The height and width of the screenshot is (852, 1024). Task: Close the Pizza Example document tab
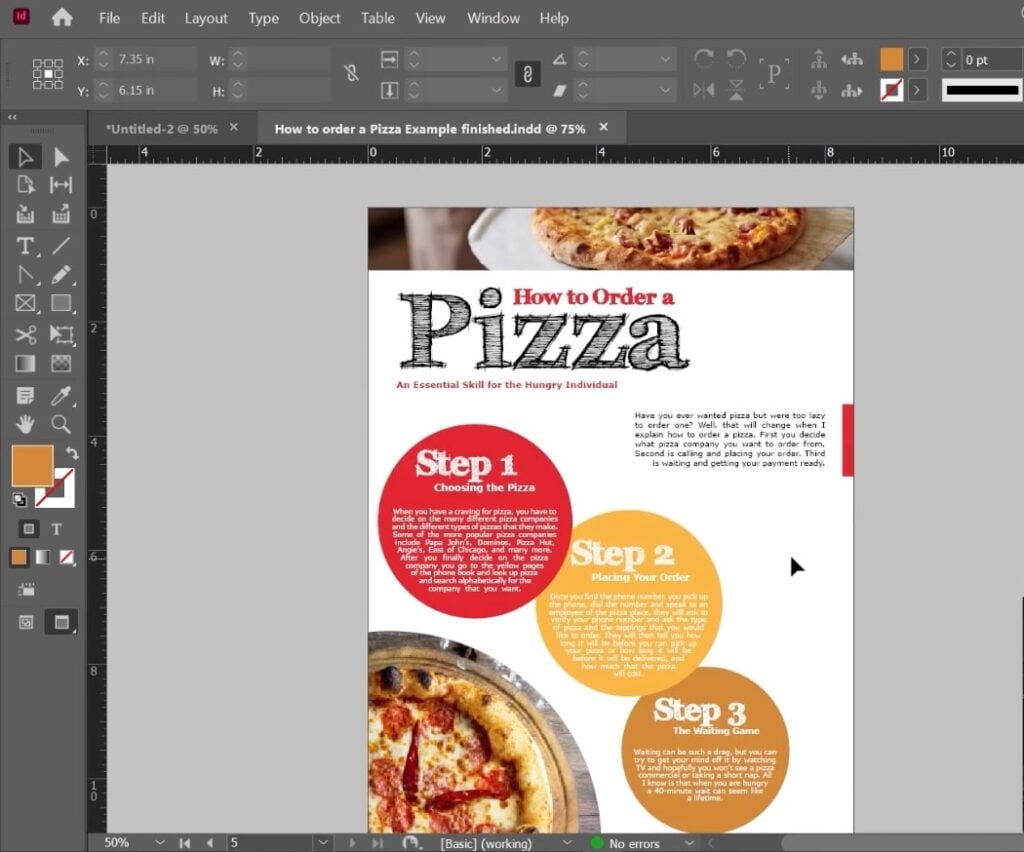[604, 127]
